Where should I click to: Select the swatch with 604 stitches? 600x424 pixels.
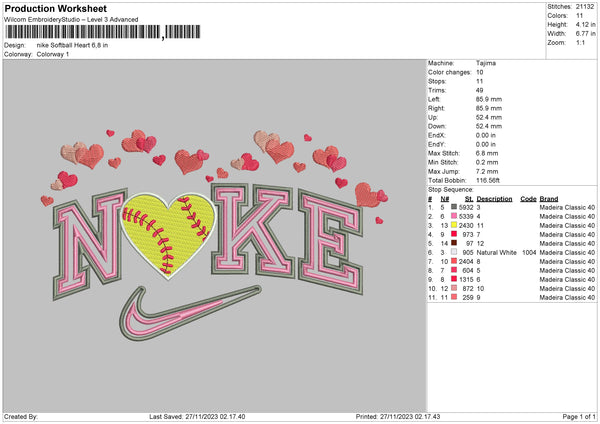tap(454, 270)
